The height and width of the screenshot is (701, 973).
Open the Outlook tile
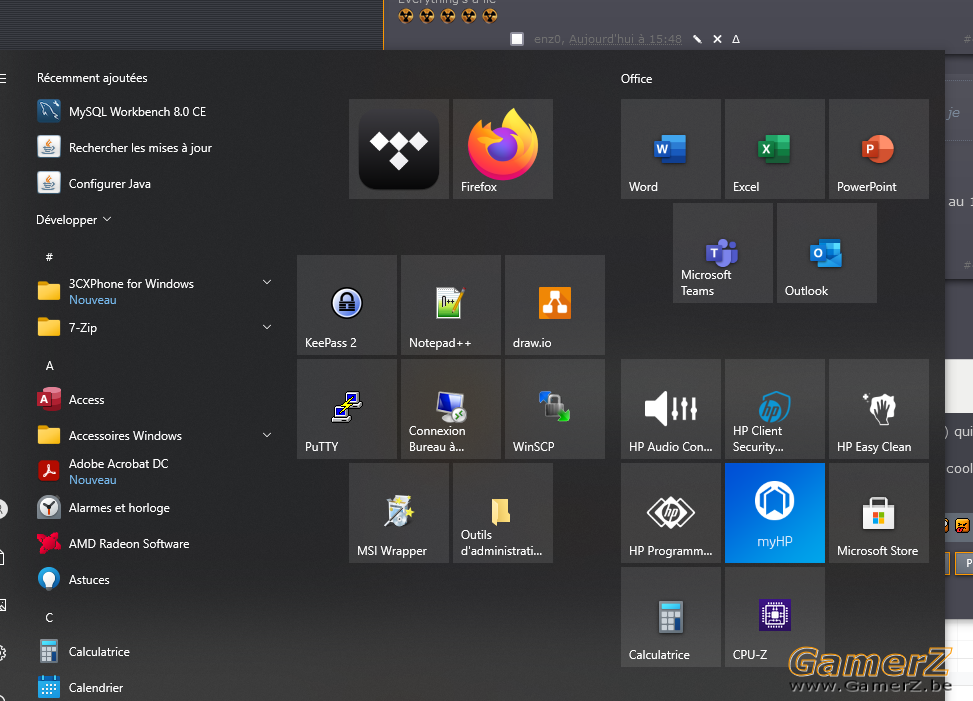coord(827,253)
